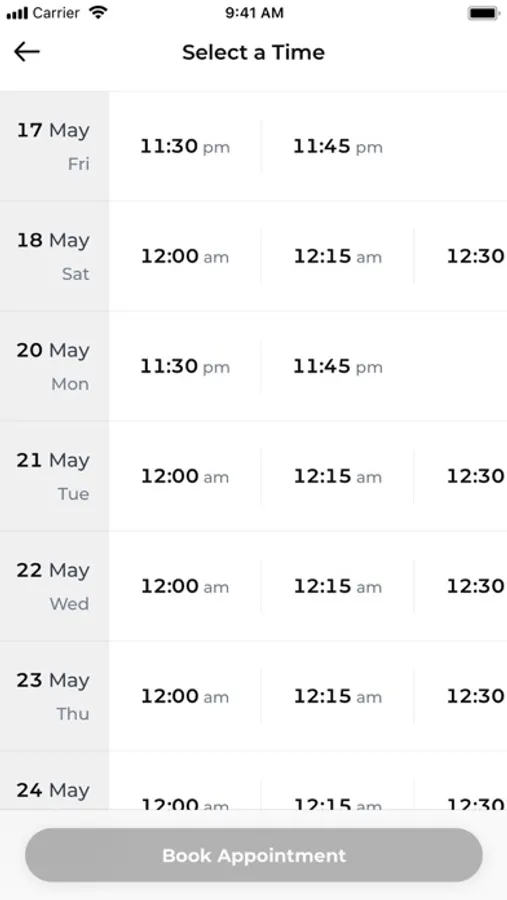Pick 12:15 am on 21 May

click(x=338, y=476)
